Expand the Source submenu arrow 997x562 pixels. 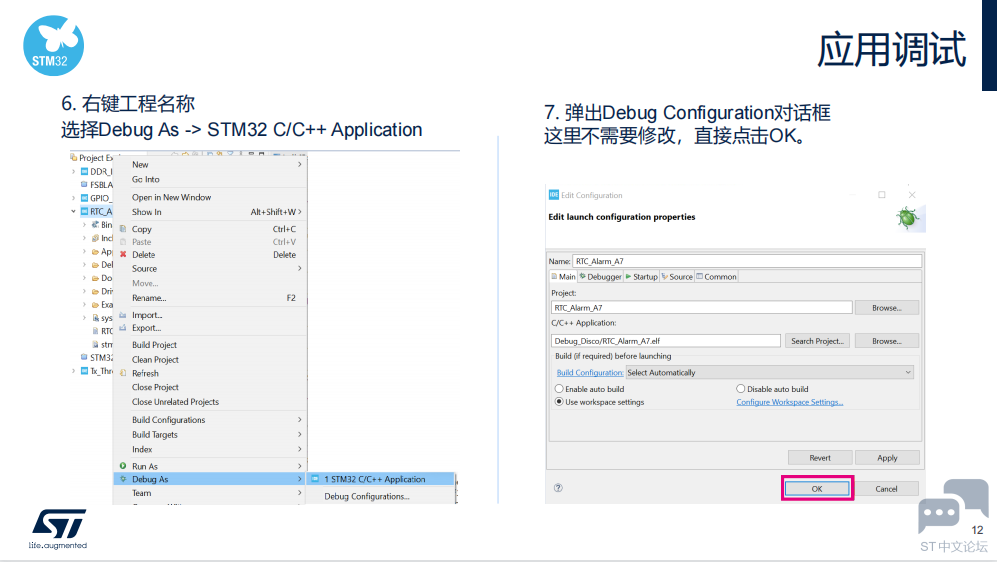[299, 268]
